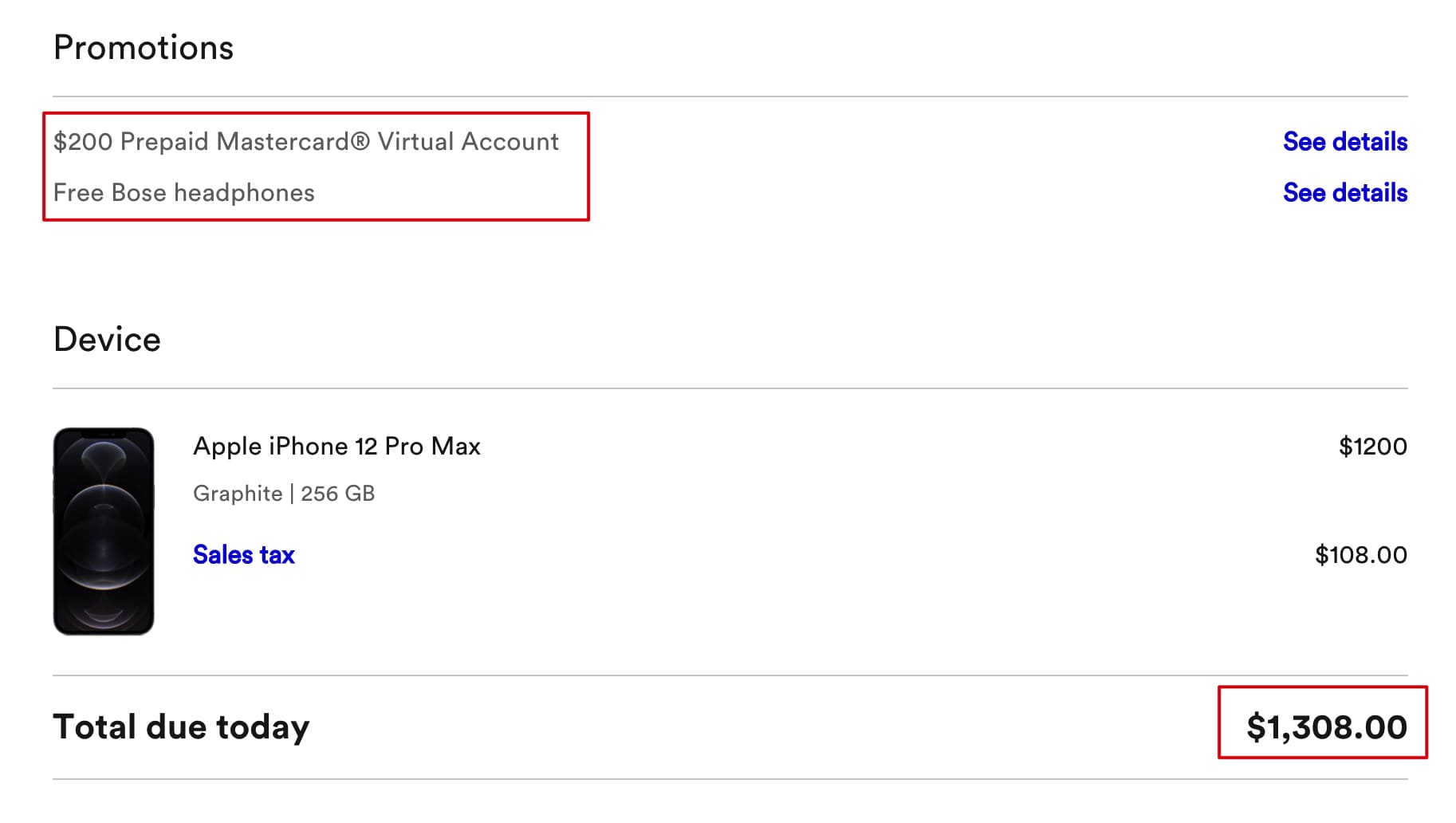Screen dimensions: 1456x823
Task: Click the divider line under Device heading
Action: pos(730,388)
